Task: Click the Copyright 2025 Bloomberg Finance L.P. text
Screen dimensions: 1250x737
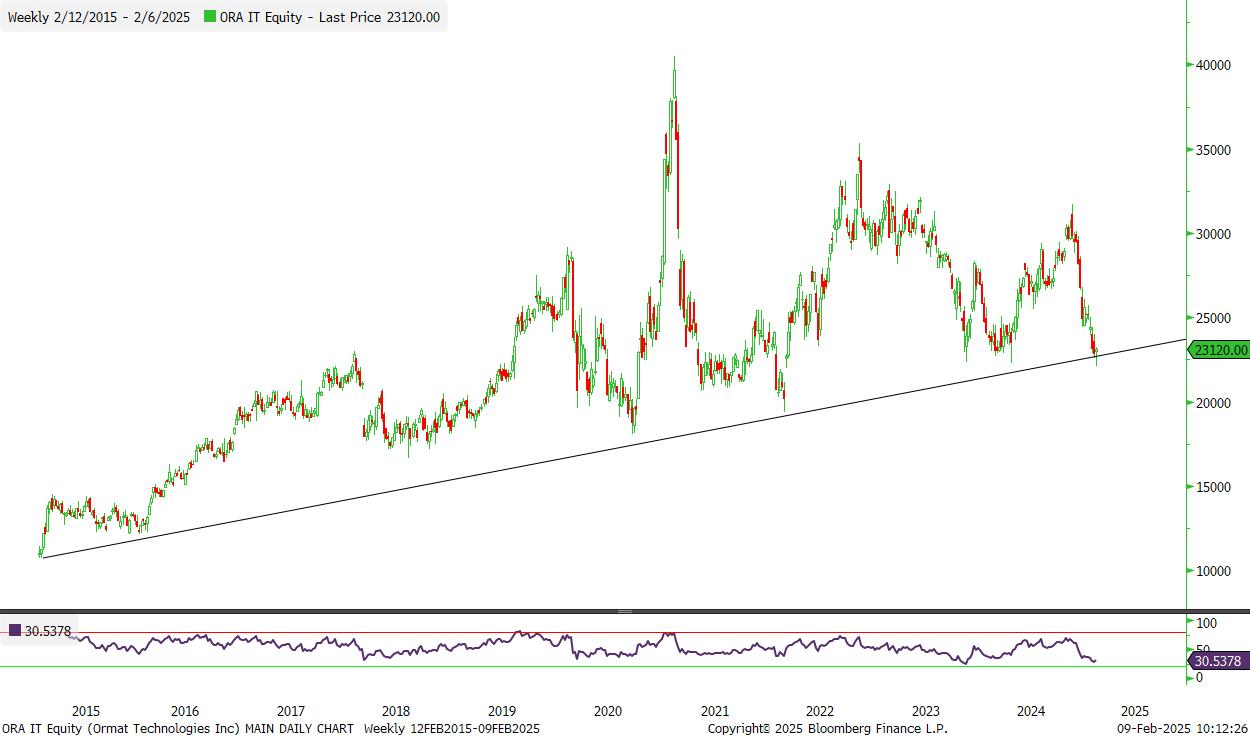Action: tap(828, 728)
